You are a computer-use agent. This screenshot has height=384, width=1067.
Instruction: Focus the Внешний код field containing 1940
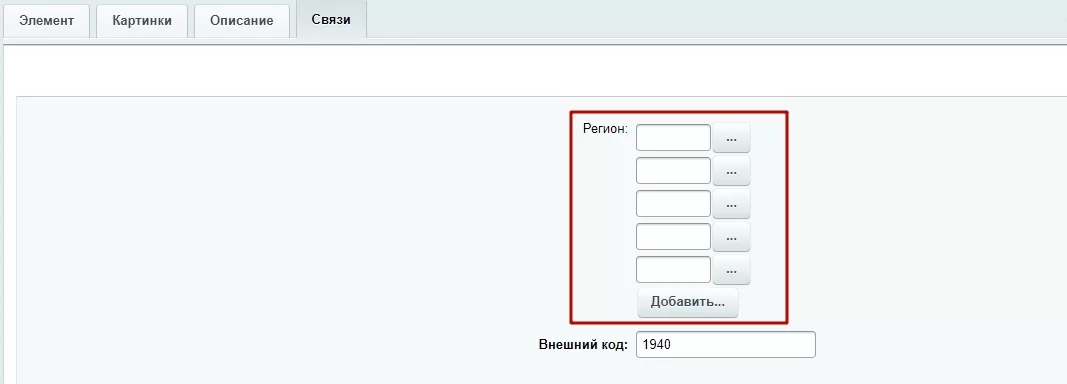725,345
